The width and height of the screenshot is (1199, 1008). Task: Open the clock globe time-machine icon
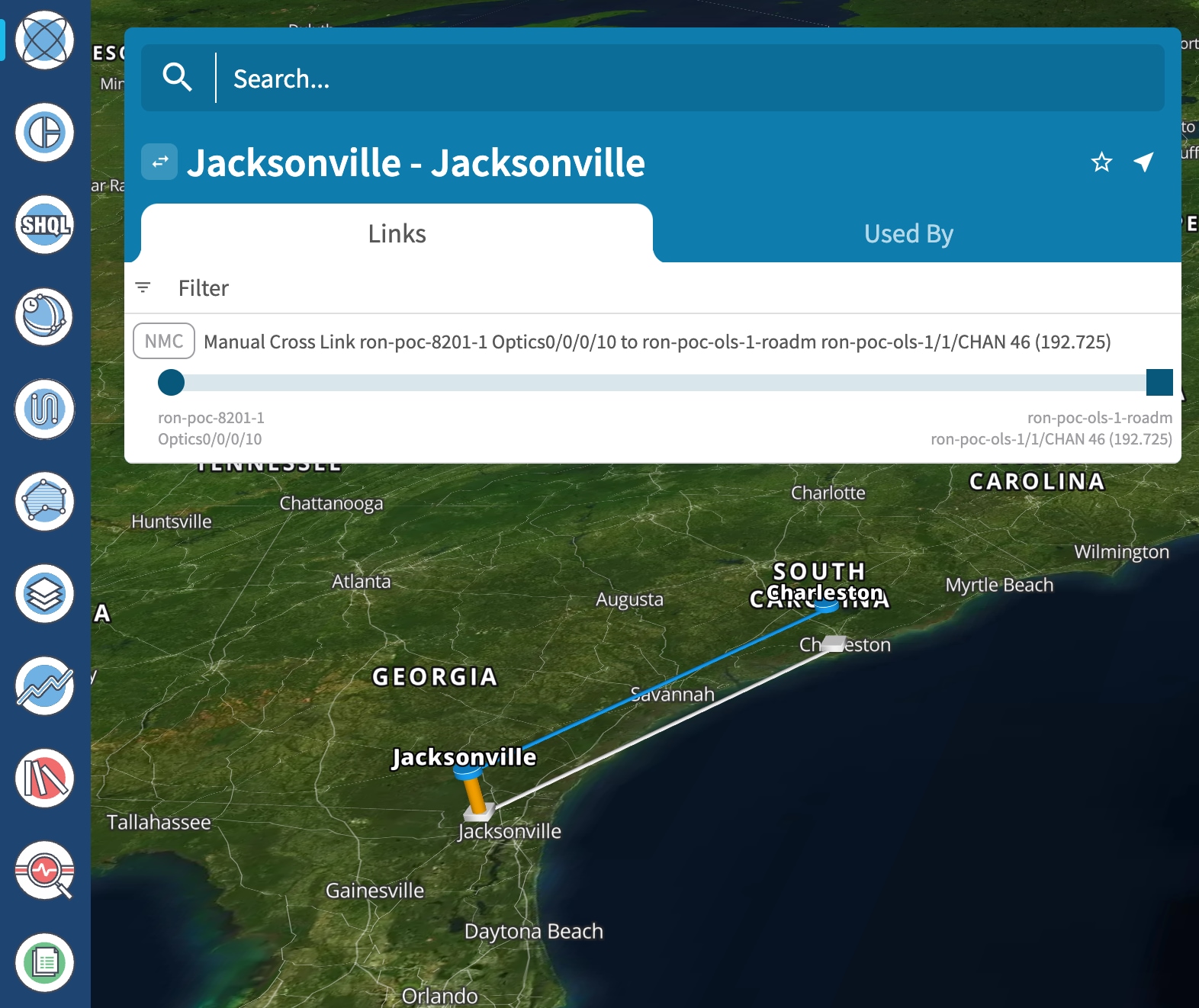click(x=45, y=317)
